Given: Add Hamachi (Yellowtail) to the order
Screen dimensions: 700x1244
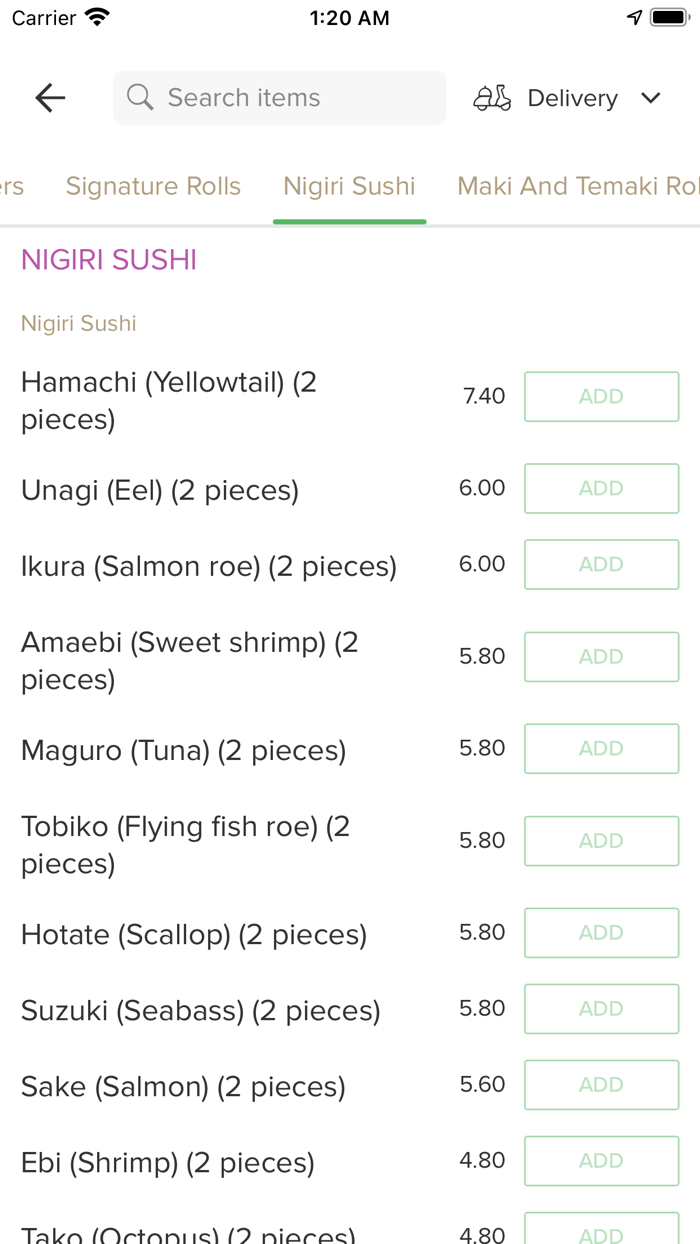Looking at the screenshot, I should click(601, 396).
